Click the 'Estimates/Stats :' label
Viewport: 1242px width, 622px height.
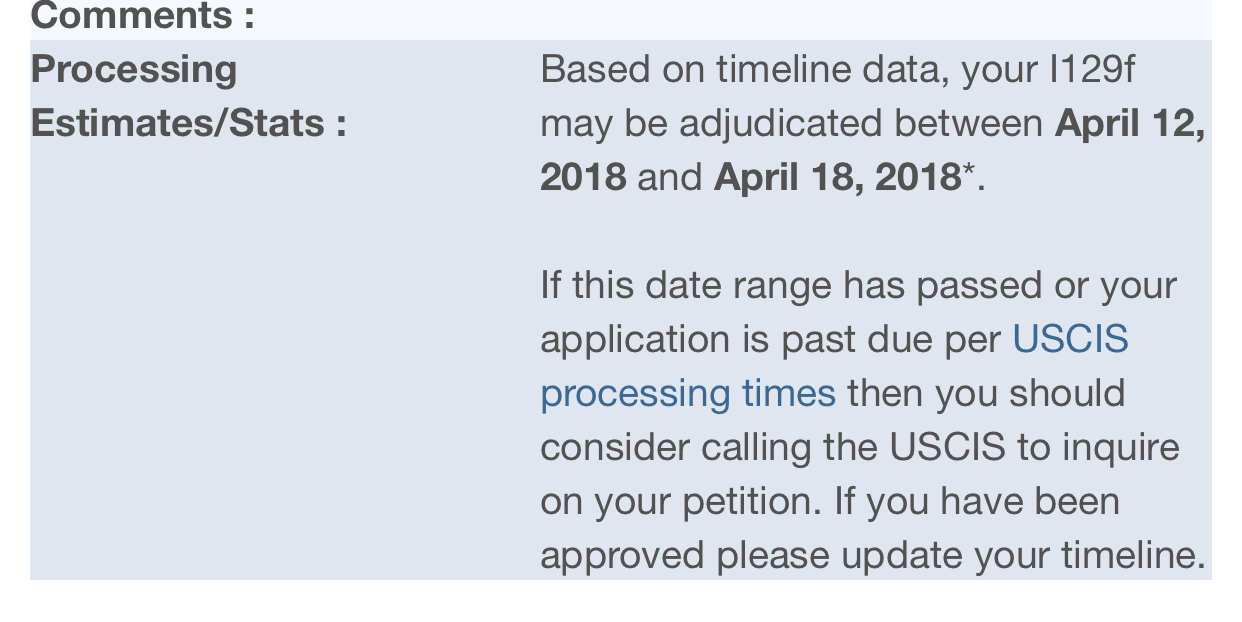189,123
